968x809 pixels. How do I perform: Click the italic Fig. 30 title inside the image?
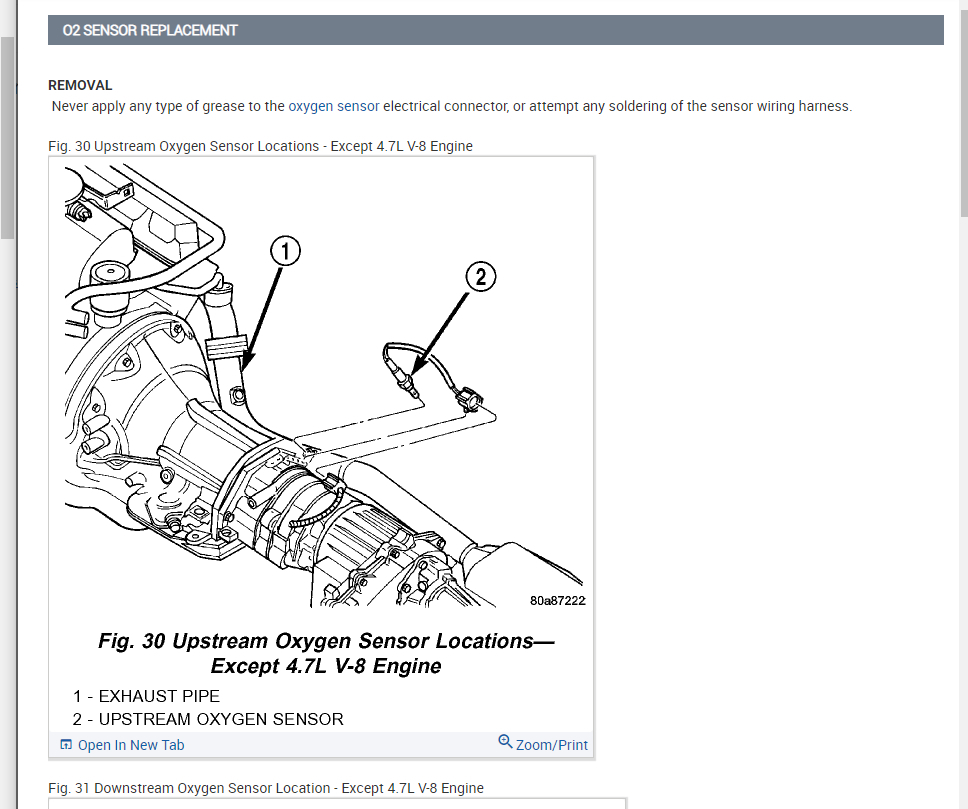pos(326,653)
